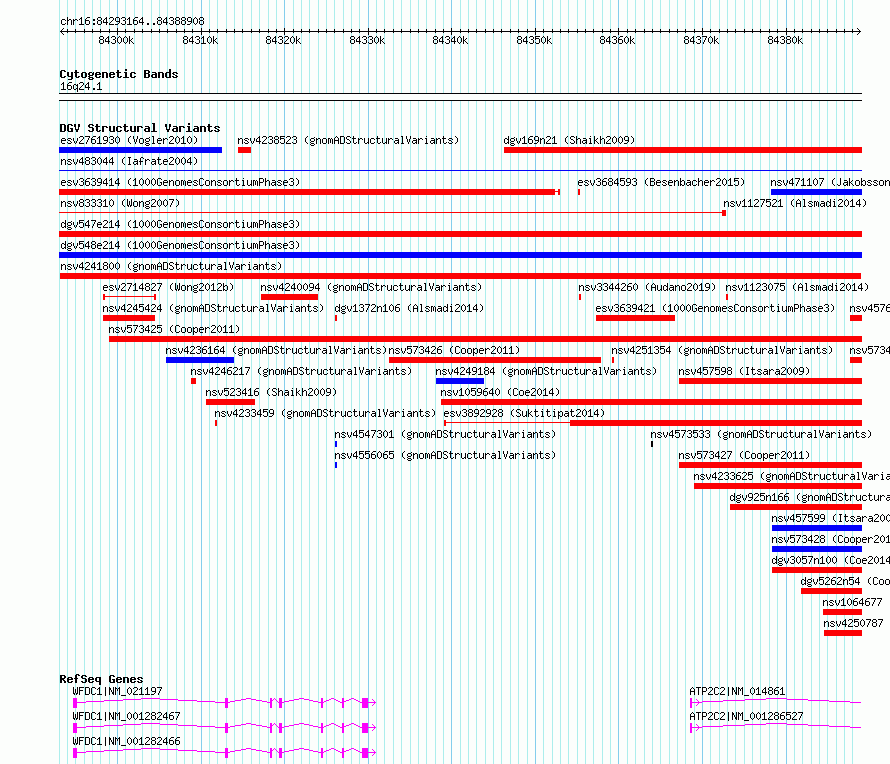Viewport: 890px width, 764px height.
Task: Select nsv471107 variant label
Action: pyautogui.click(x=830, y=182)
